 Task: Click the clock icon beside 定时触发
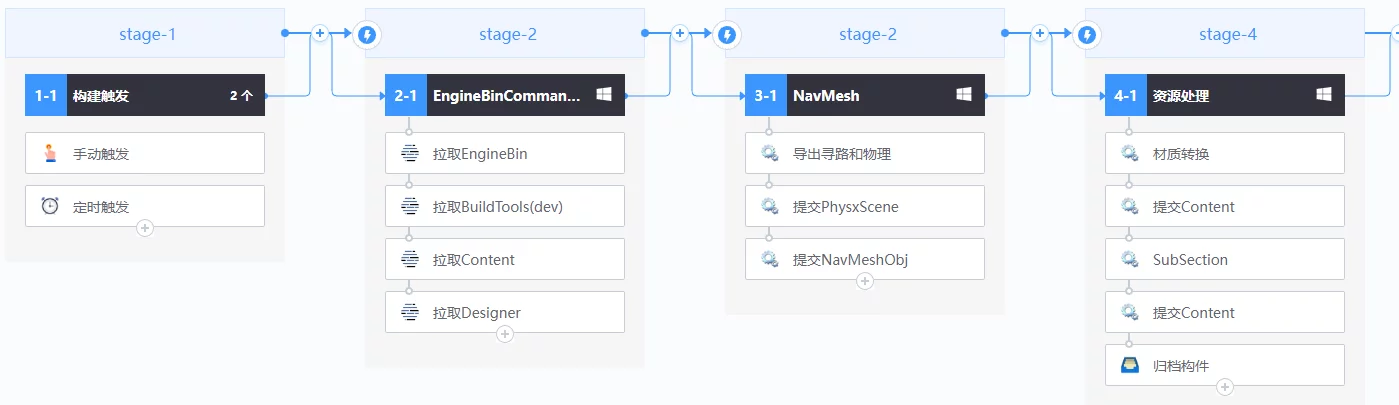tap(50, 206)
